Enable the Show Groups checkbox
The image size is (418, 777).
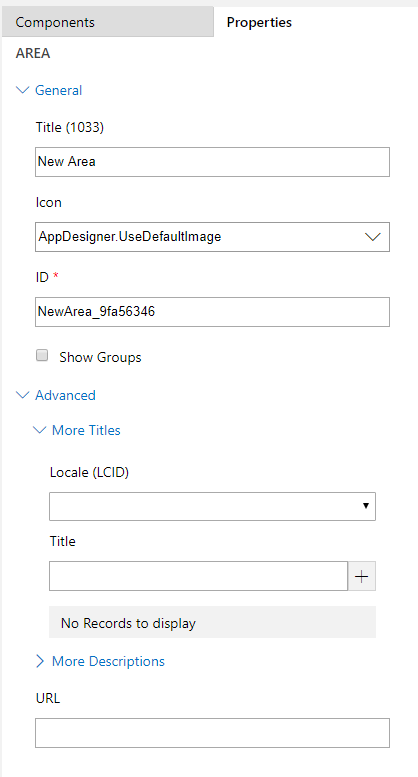point(42,355)
